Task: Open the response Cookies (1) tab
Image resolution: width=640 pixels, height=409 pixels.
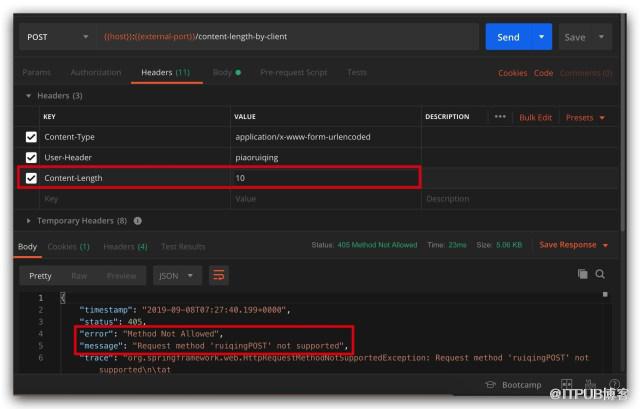Action: (x=68, y=247)
